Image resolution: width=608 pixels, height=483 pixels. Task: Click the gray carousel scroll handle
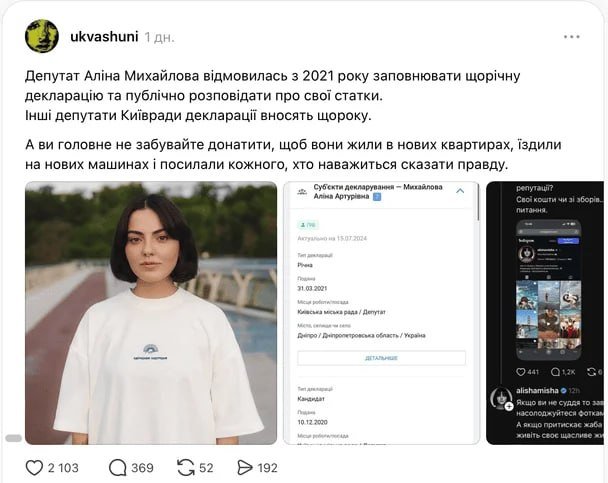(x=14, y=438)
